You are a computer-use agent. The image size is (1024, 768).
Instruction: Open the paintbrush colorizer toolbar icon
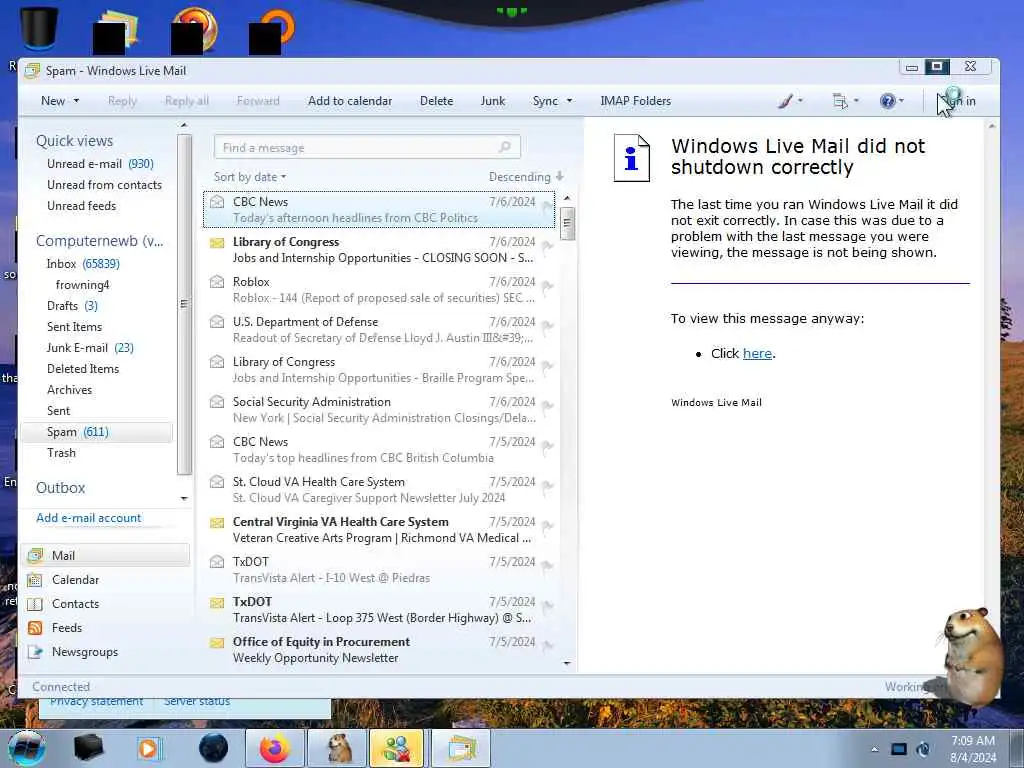(786, 101)
